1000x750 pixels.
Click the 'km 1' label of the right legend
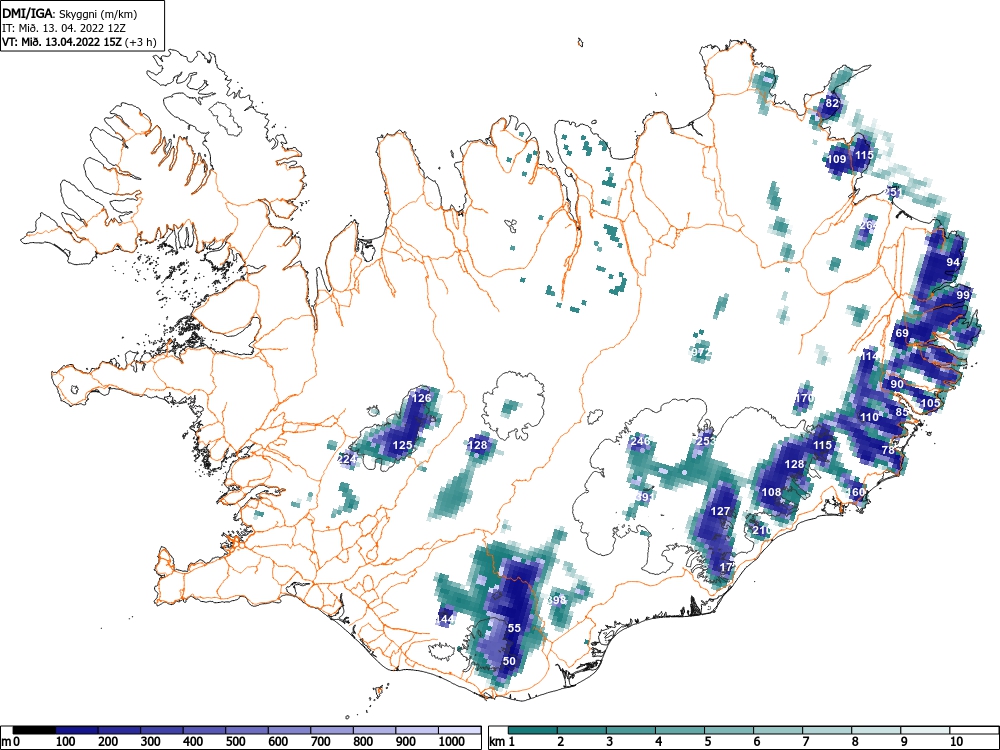pos(502,742)
